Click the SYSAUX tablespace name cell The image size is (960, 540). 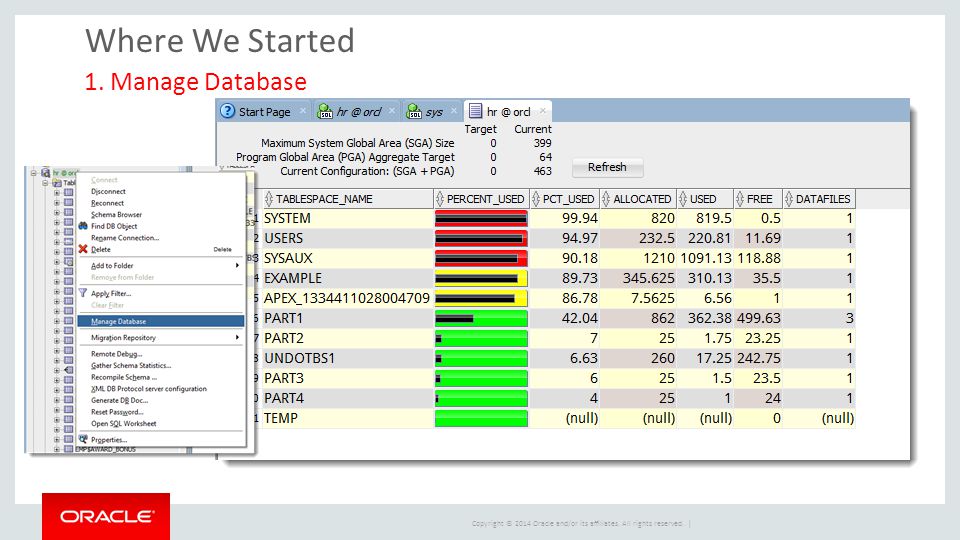(347, 258)
